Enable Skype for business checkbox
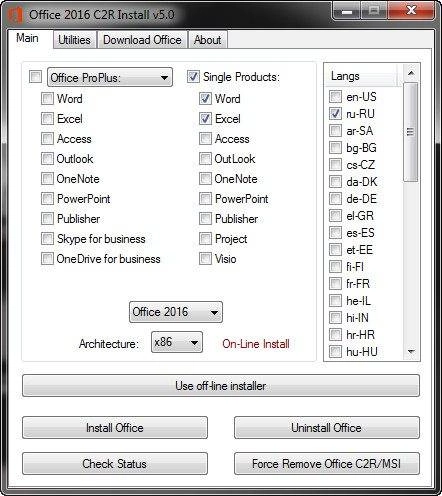442x496 pixels. click(x=47, y=239)
